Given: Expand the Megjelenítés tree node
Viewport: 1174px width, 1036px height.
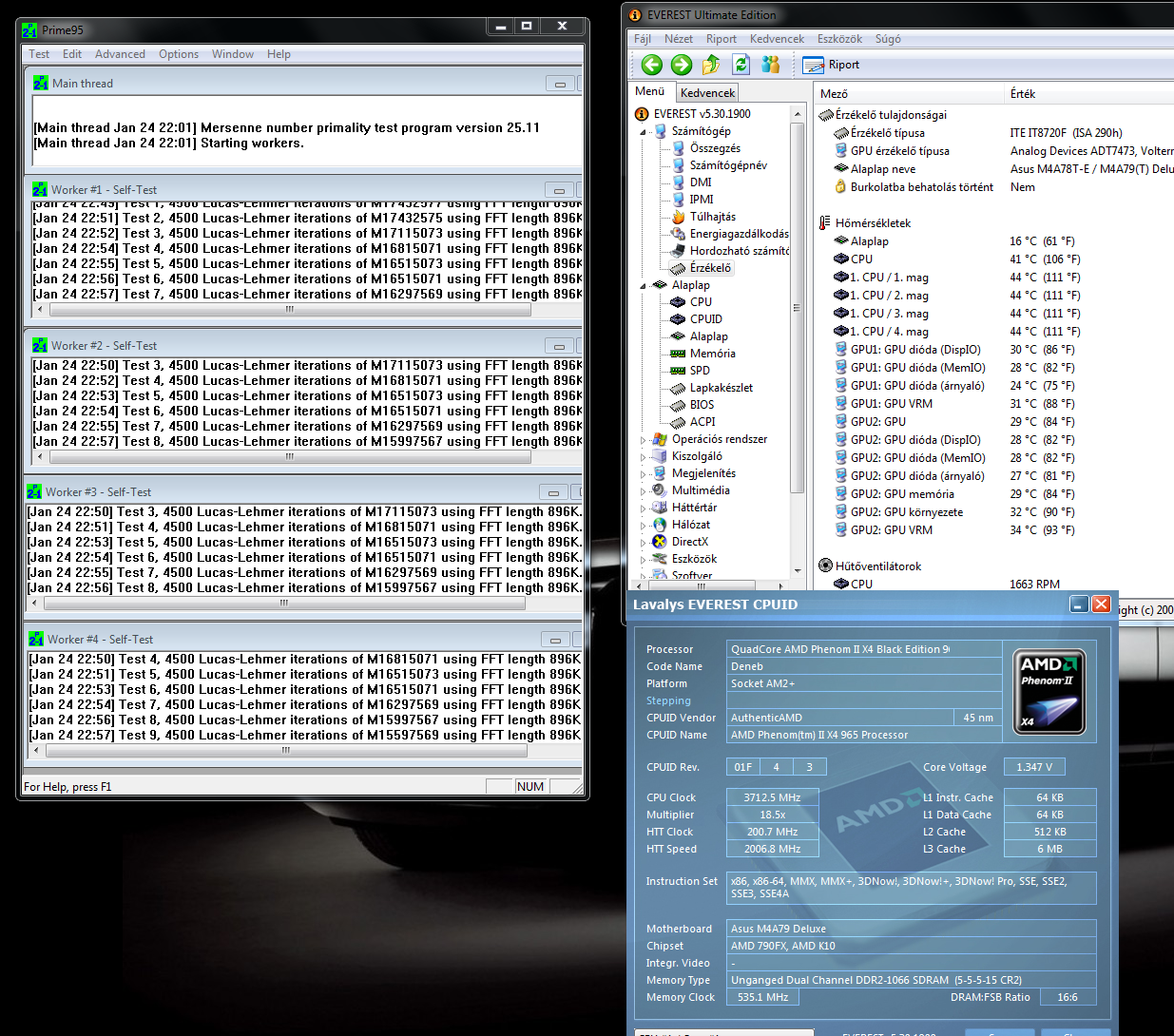Looking at the screenshot, I should point(644,474).
